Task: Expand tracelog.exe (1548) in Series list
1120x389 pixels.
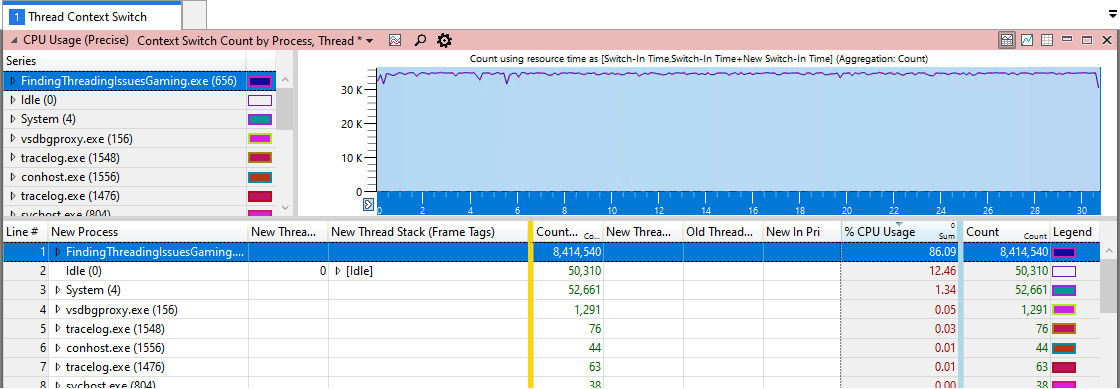Action: [12, 158]
